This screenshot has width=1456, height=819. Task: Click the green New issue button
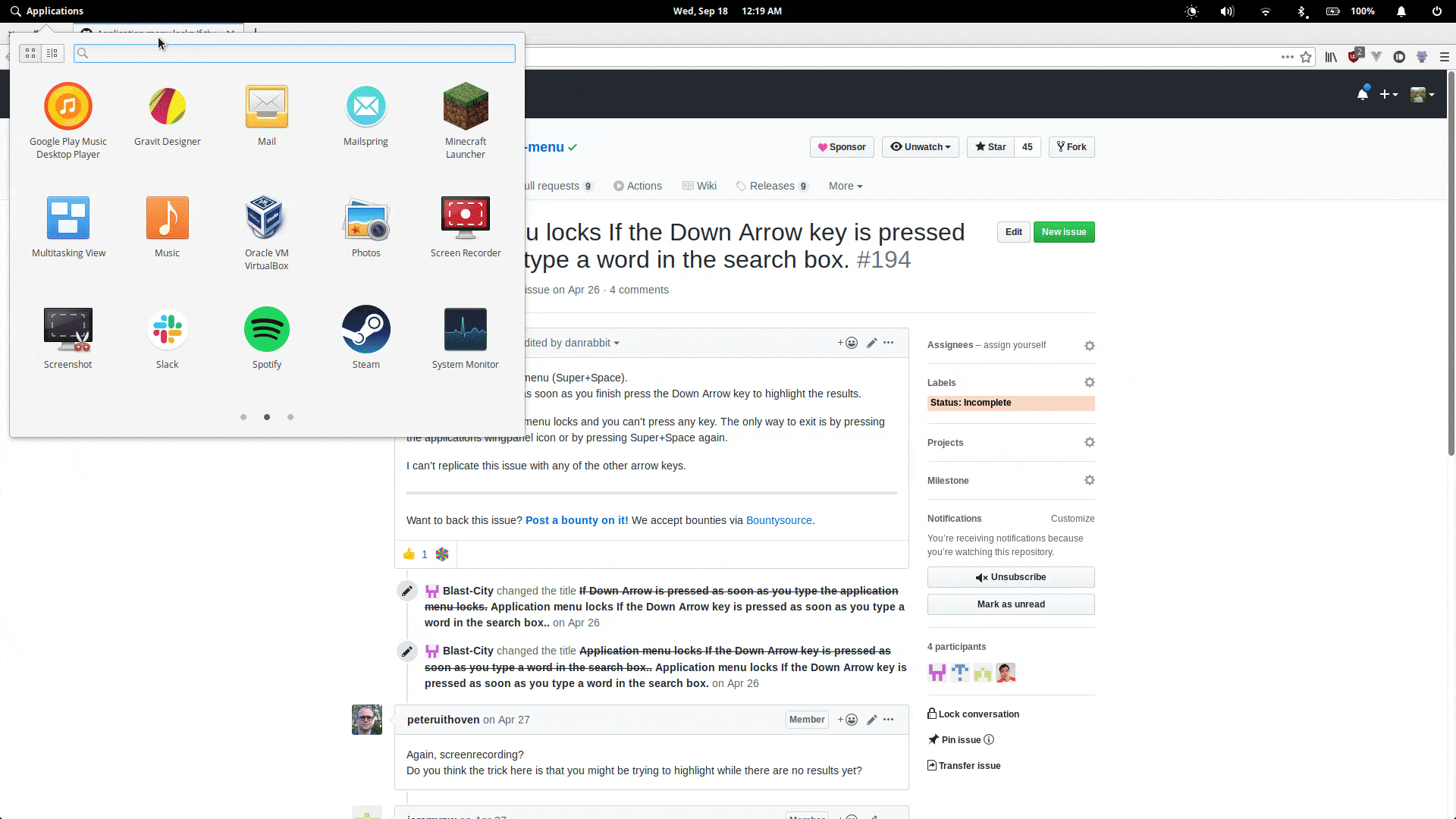coord(1063,232)
